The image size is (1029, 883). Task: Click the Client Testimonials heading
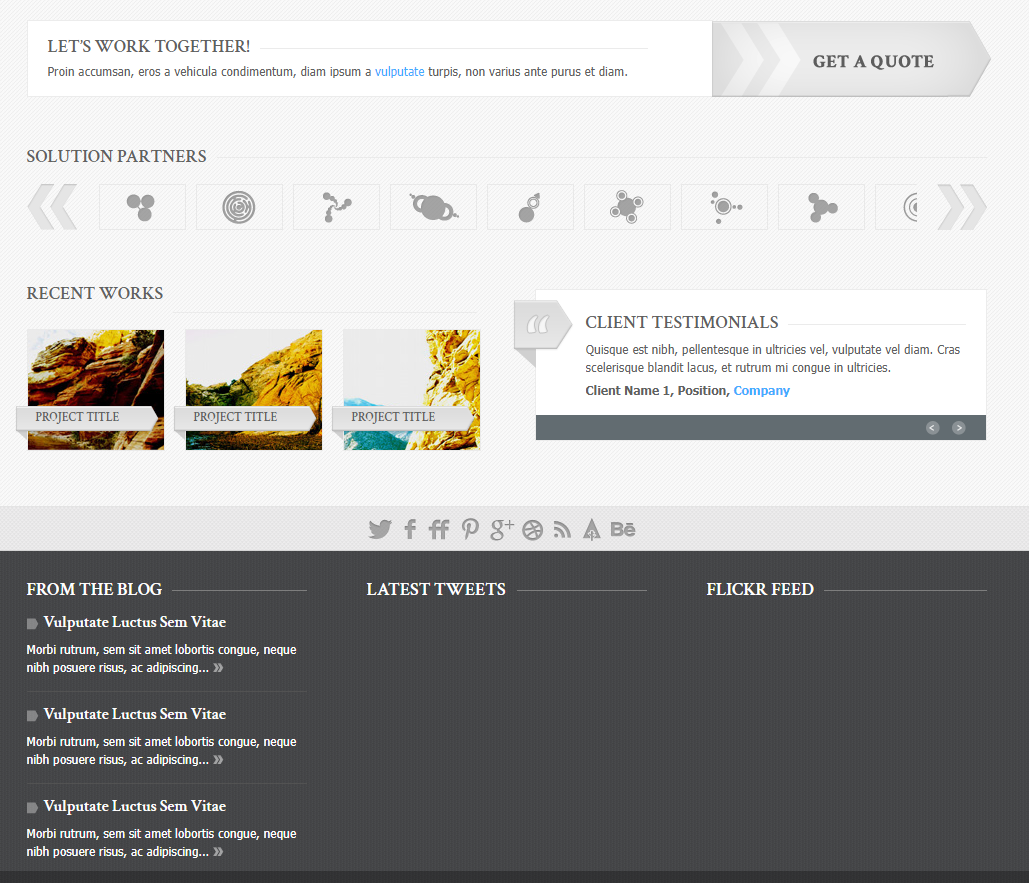point(682,322)
